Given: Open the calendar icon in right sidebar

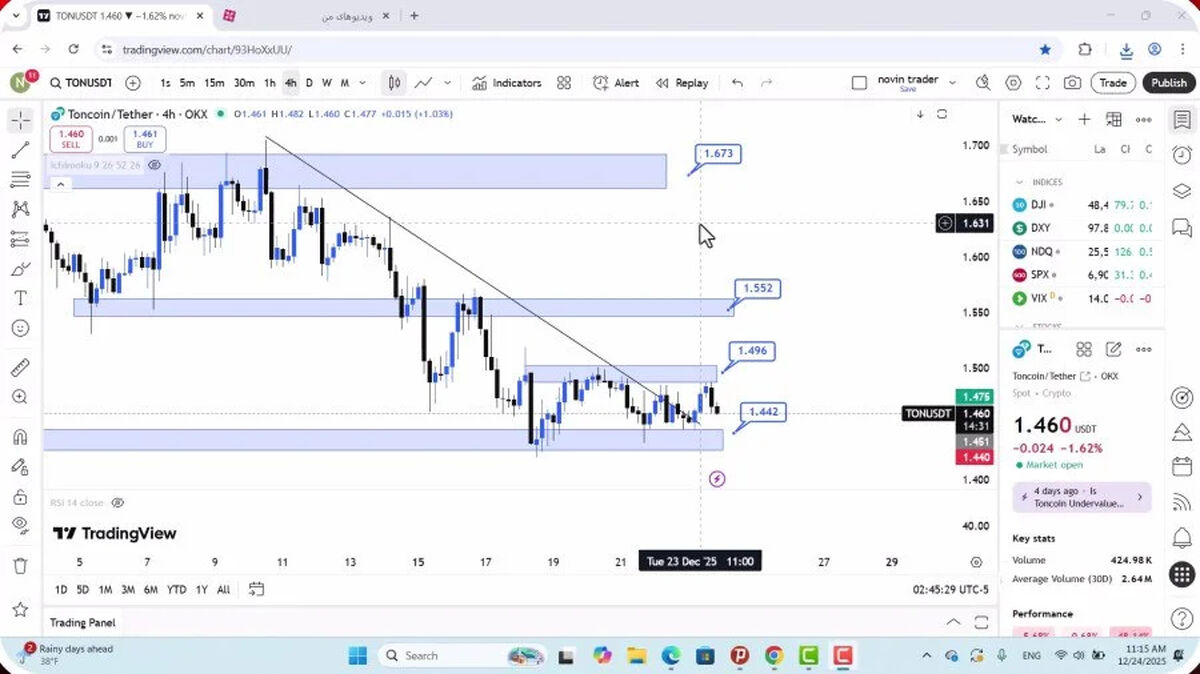Looking at the screenshot, I should point(1182,467).
